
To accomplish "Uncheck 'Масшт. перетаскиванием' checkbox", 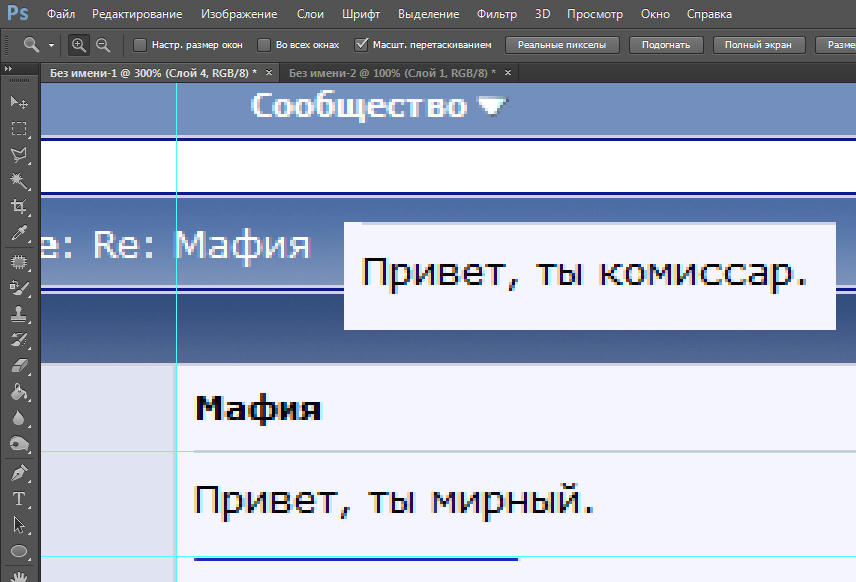I will 361,45.
